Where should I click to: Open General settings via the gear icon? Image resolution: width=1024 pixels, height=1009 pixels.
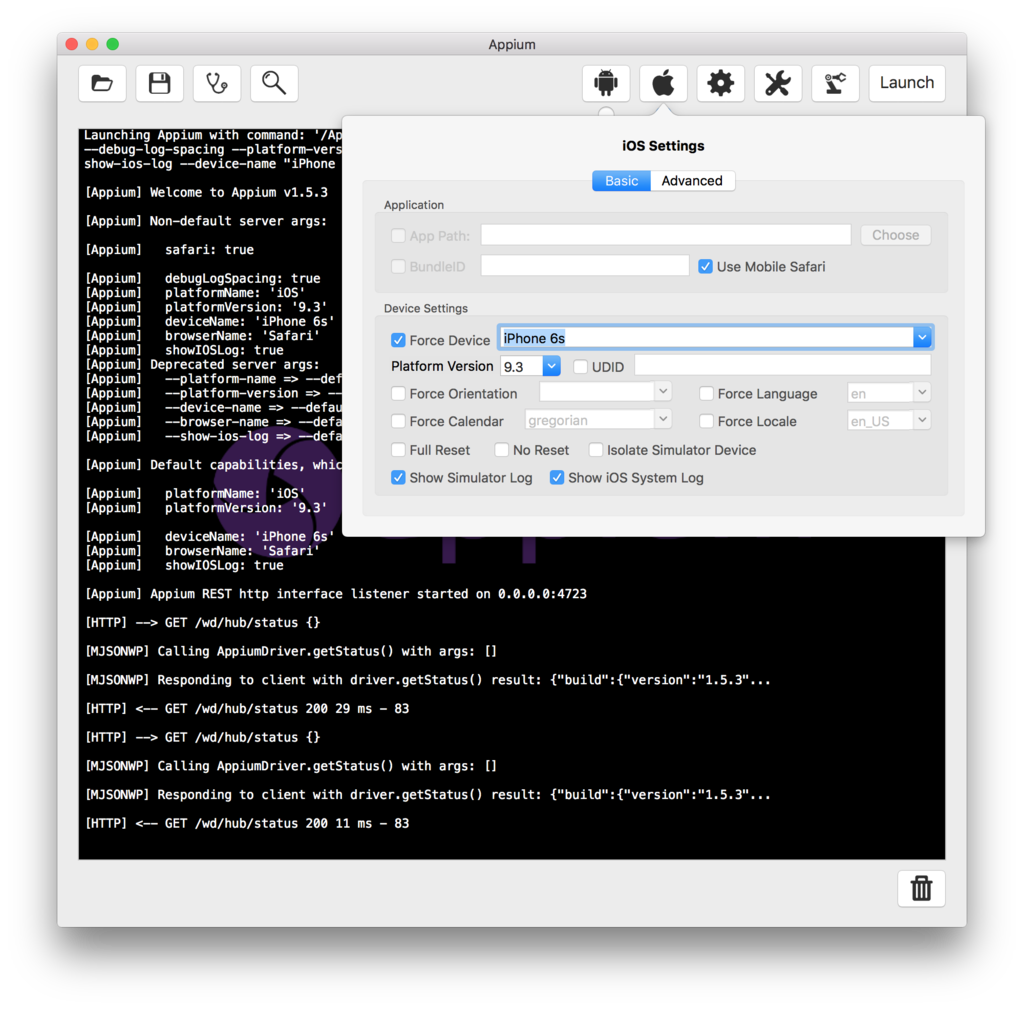720,83
